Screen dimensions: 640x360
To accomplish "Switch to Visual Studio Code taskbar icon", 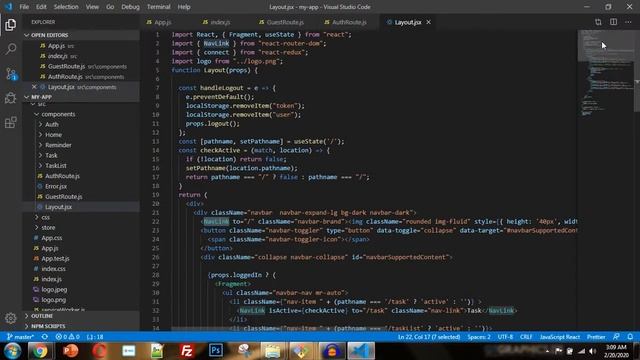I will (x=361, y=351).
